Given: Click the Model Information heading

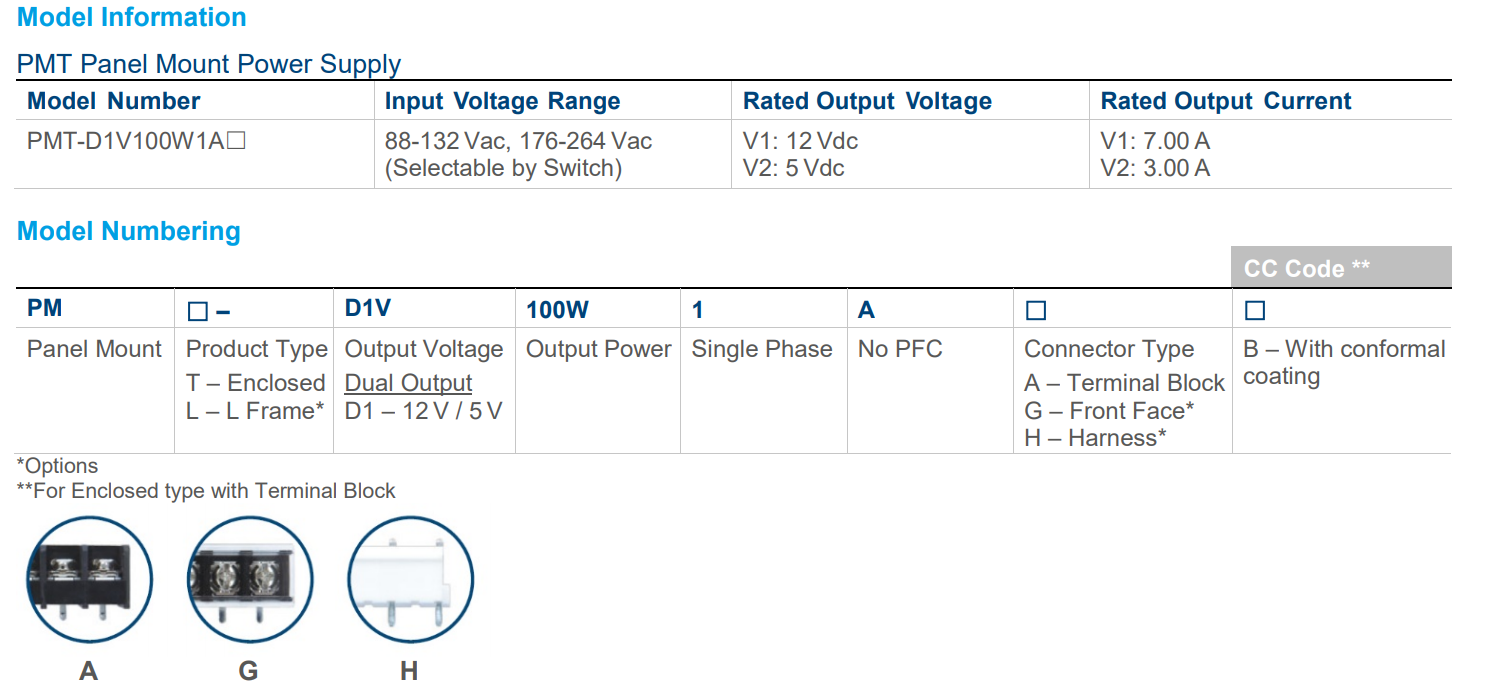Looking at the screenshot, I should [132, 17].
